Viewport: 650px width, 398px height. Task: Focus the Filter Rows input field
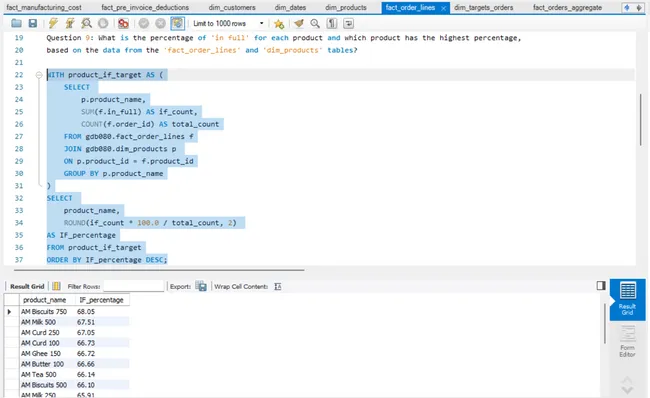pyautogui.click(x=134, y=286)
